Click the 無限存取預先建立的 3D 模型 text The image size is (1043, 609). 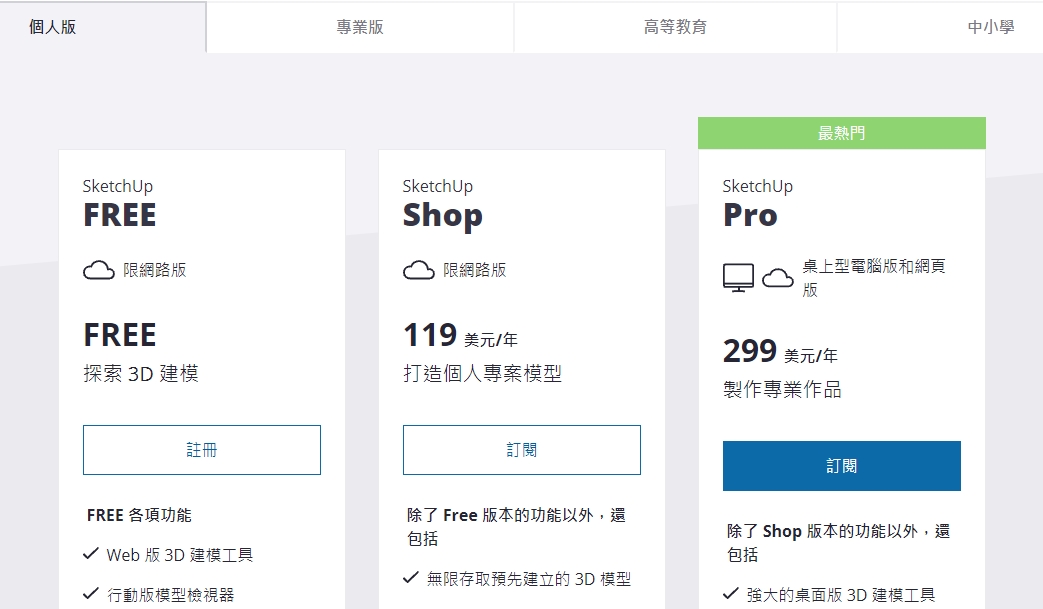pyautogui.click(x=529, y=579)
